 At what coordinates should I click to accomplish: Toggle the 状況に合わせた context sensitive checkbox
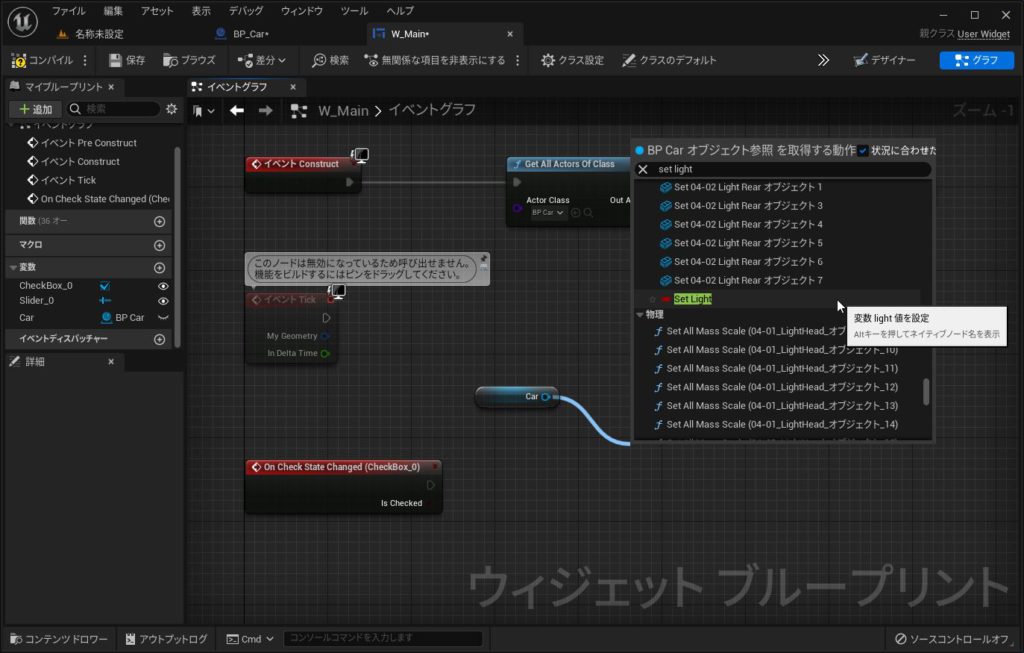pos(863,151)
